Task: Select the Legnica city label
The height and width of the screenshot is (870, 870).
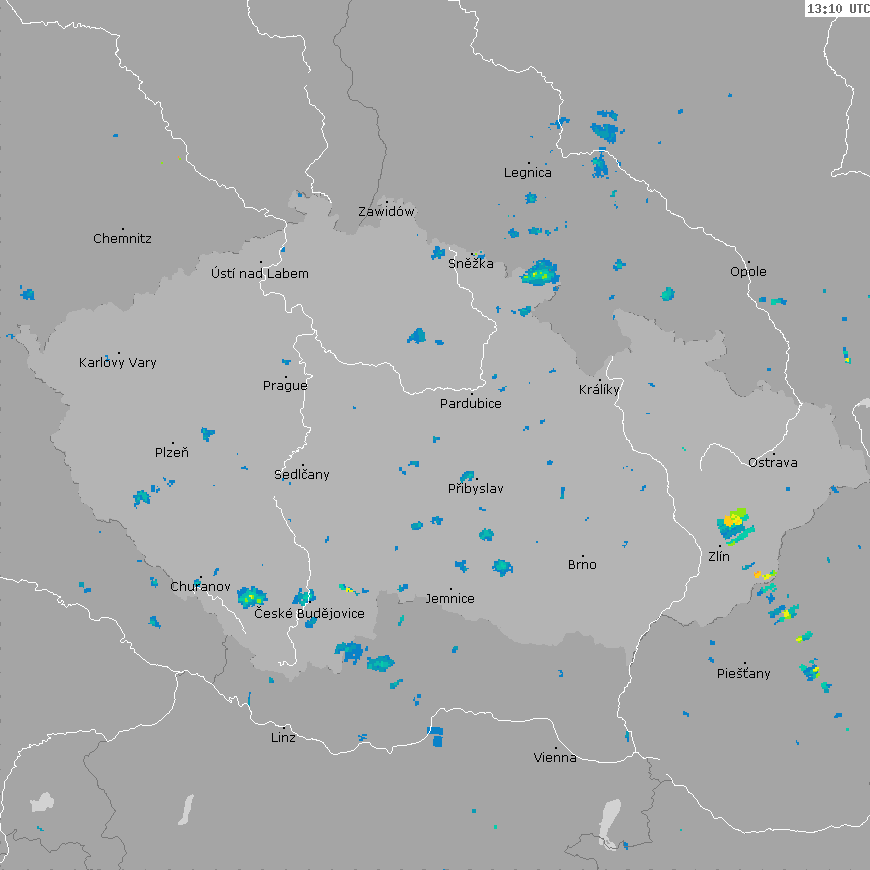Action: coord(527,173)
